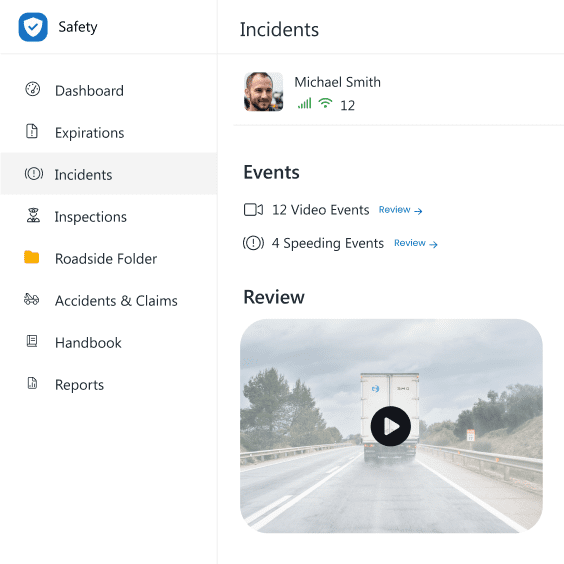Click the green Wi-Fi icon
The height and width of the screenshot is (564, 564).
click(x=325, y=103)
